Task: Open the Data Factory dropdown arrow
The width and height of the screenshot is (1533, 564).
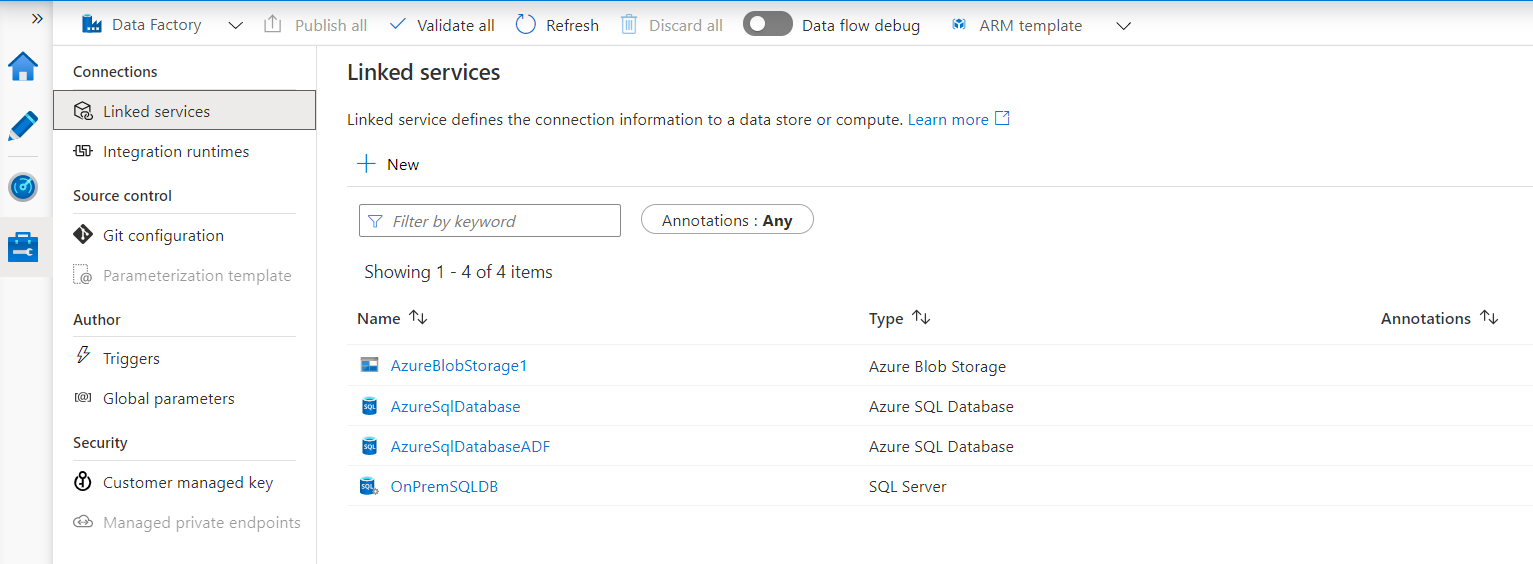Action: pos(236,26)
